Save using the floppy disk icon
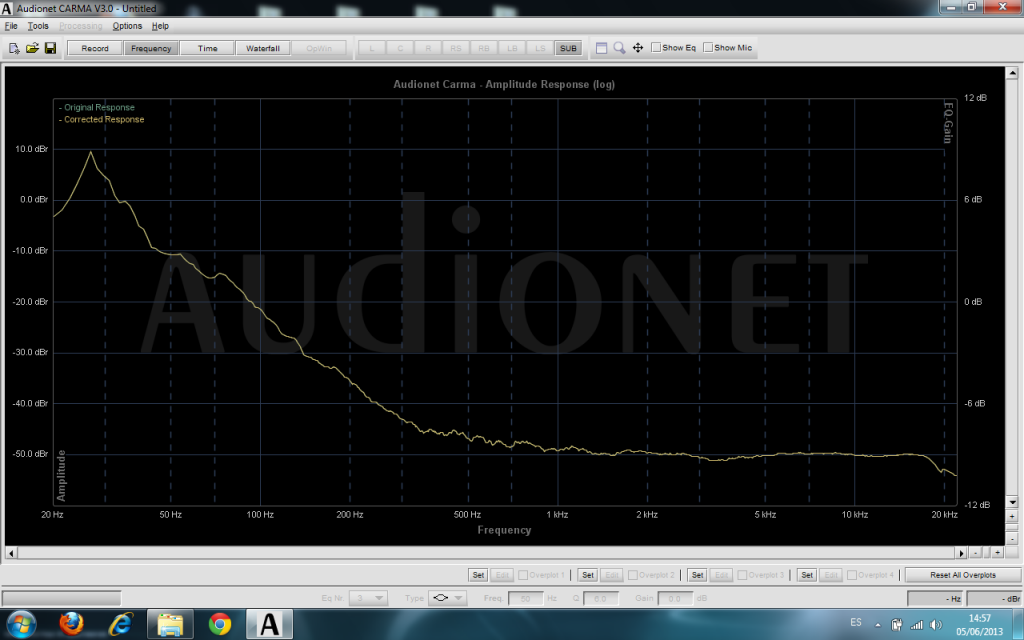The height and width of the screenshot is (640, 1024). 50,48
